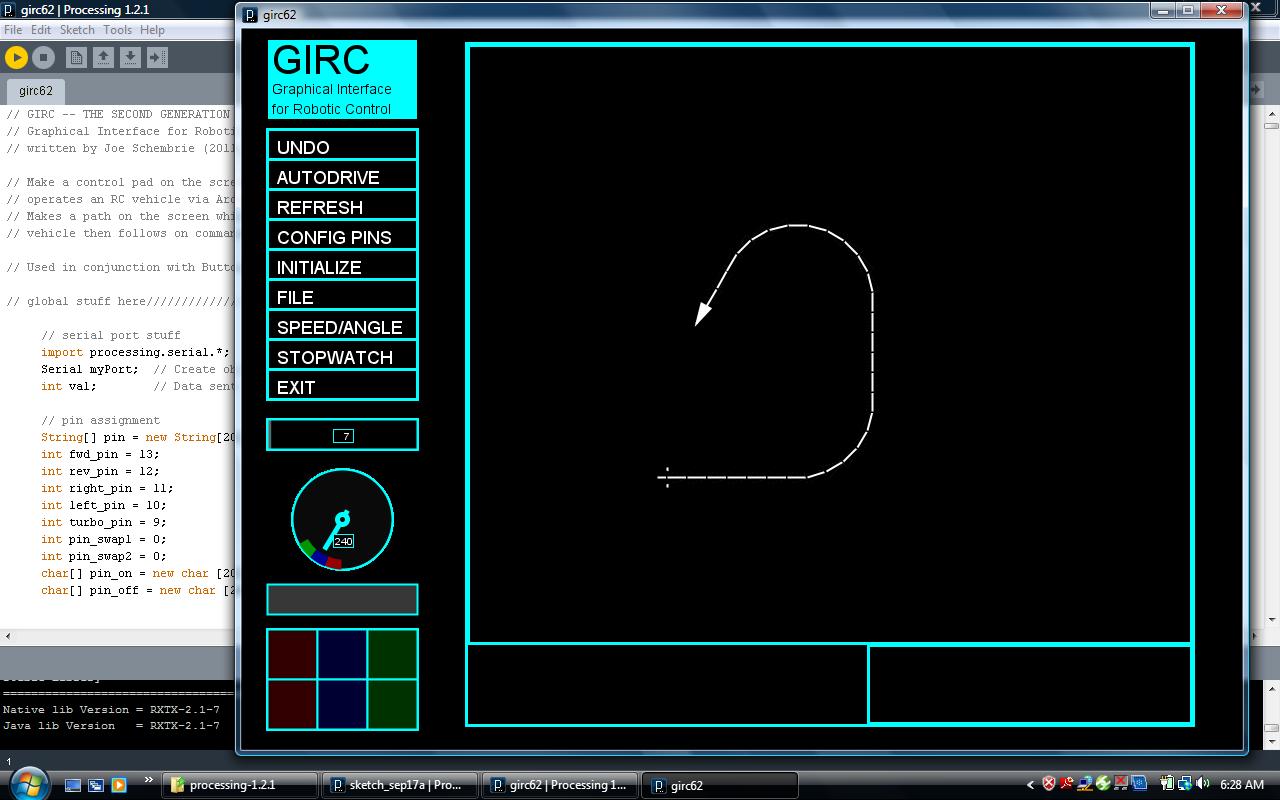Screen dimensions: 1280x800
Task: Select the girc62 editor tab
Action: click(36, 91)
